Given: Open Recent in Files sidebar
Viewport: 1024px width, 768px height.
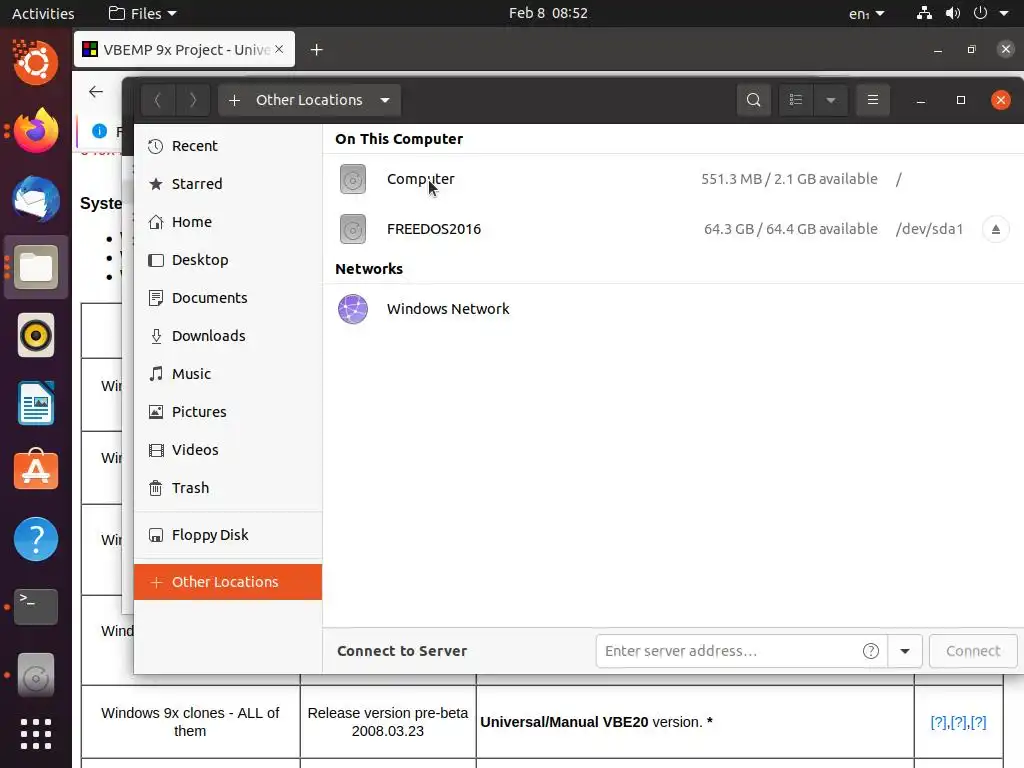Looking at the screenshot, I should 227,146.
